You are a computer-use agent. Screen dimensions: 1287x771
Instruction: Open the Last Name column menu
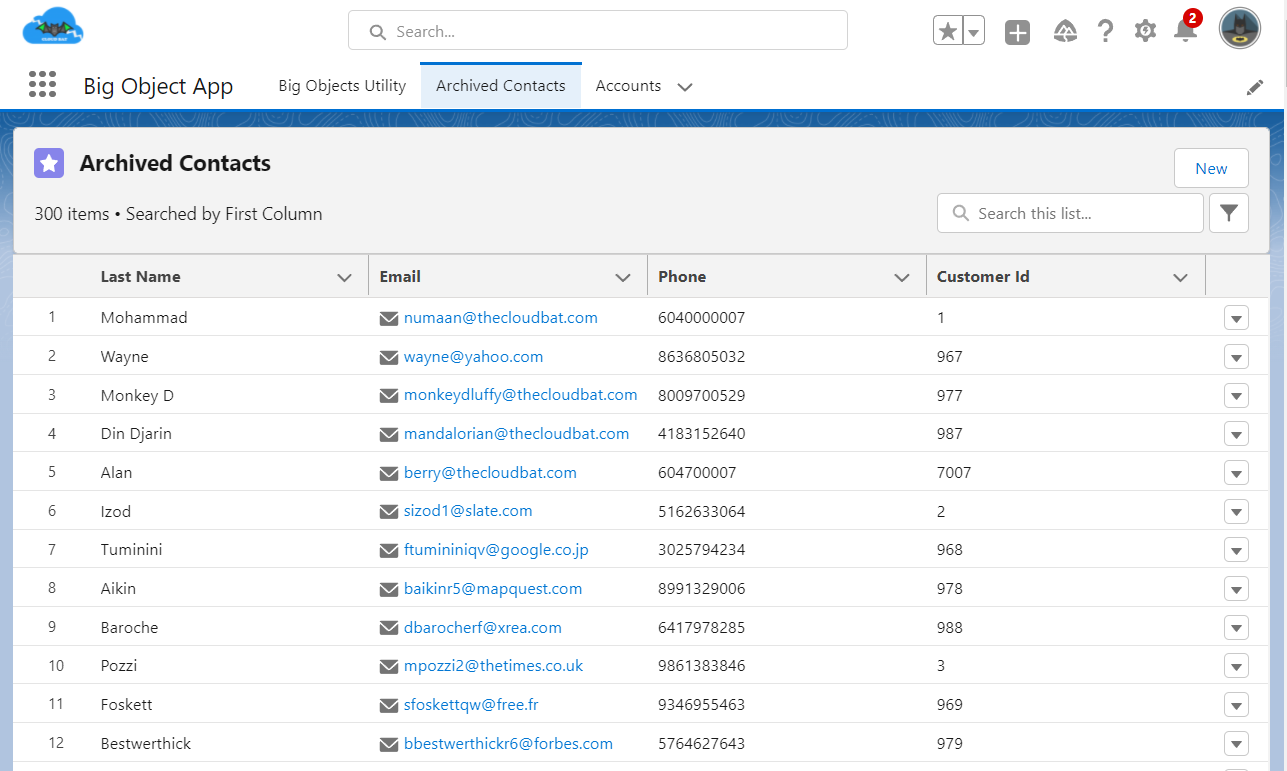345,277
